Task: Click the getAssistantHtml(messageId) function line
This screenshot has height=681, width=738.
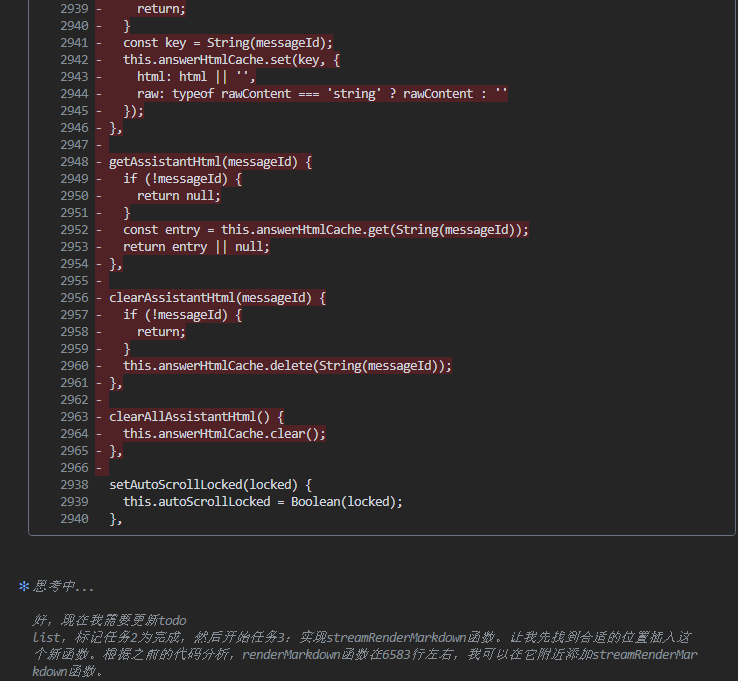Action: (210, 162)
